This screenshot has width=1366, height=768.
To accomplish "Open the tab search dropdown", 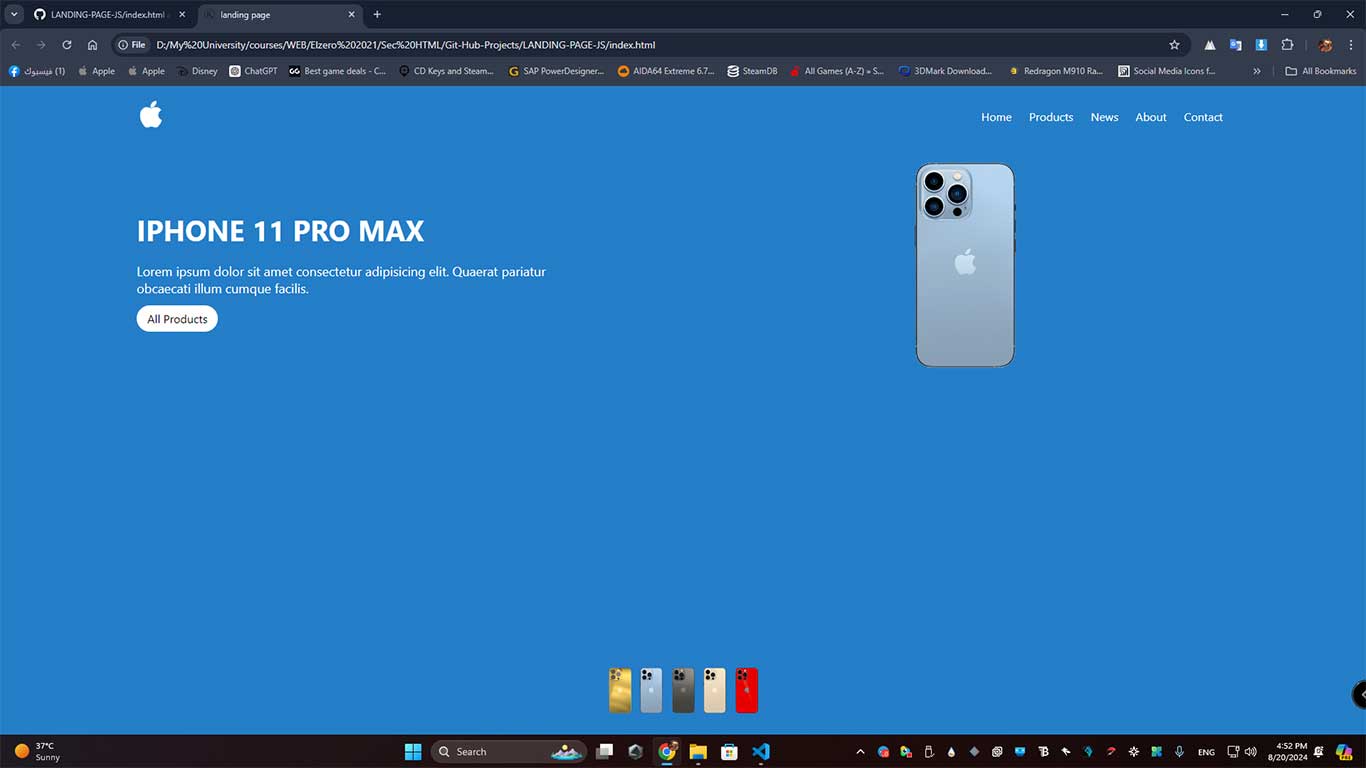I will pyautogui.click(x=14, y=15).
